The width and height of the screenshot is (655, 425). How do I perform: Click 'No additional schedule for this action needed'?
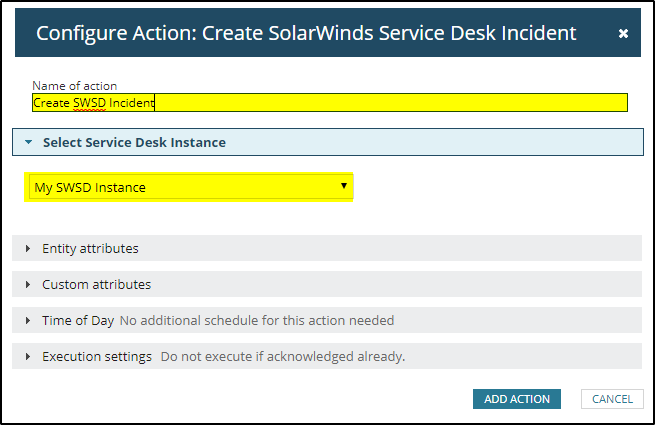point(257,321)
